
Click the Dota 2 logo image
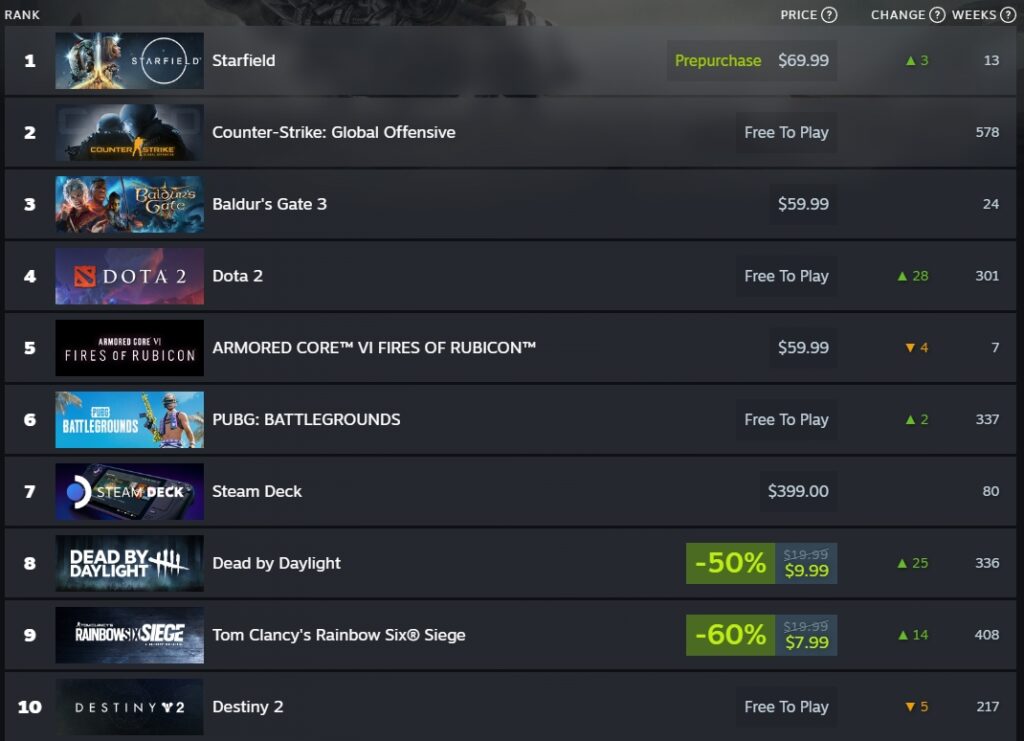129,276
